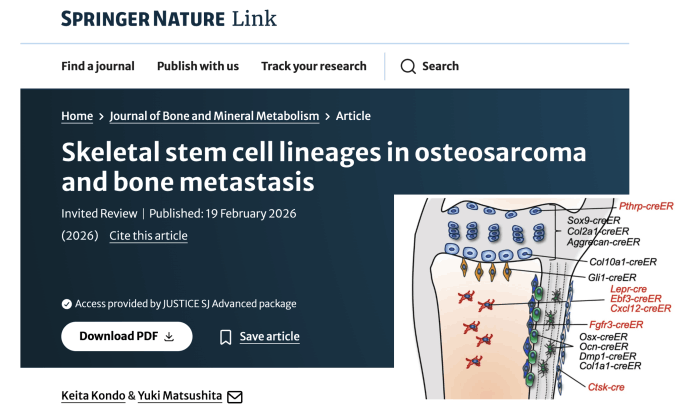Select Publish with us in navigation
The width and height of the screenshot is (696, 411).
pos(197,66)
